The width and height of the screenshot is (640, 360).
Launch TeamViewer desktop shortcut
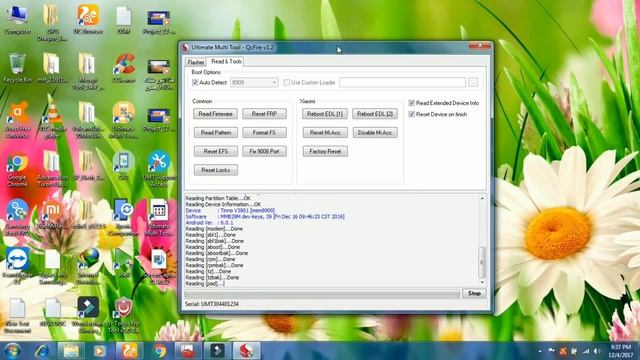coord(17,265)
